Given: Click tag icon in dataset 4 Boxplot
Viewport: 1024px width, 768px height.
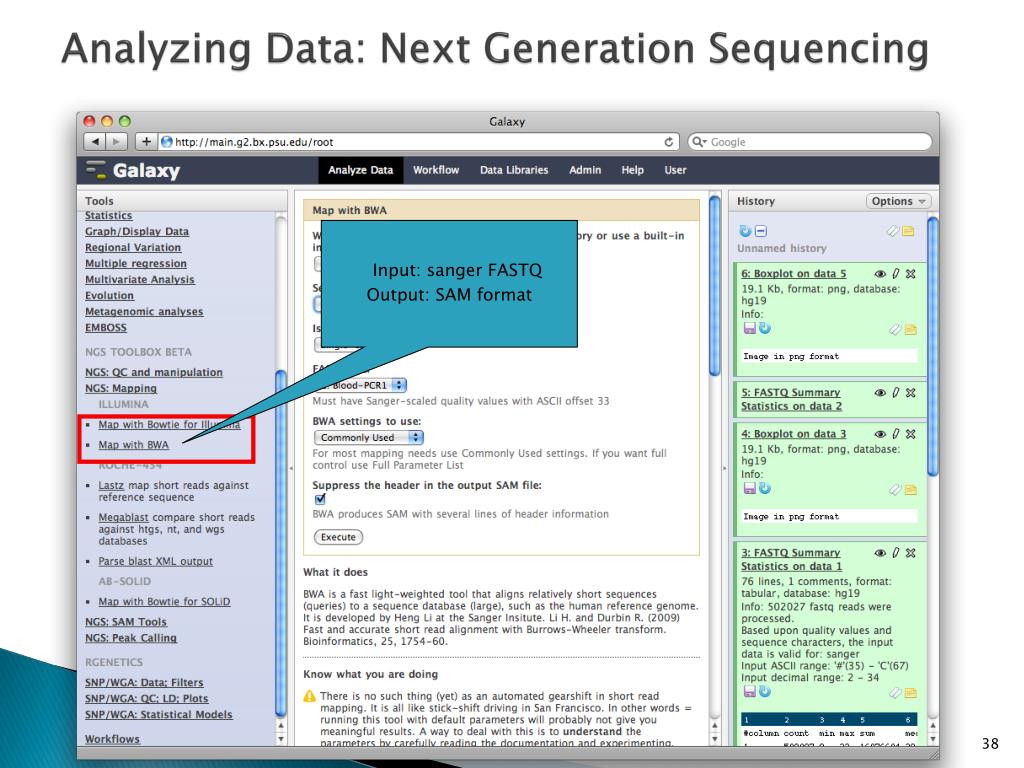Looking at the screenshot, I should pyautogui.click(x=895, y=490).
